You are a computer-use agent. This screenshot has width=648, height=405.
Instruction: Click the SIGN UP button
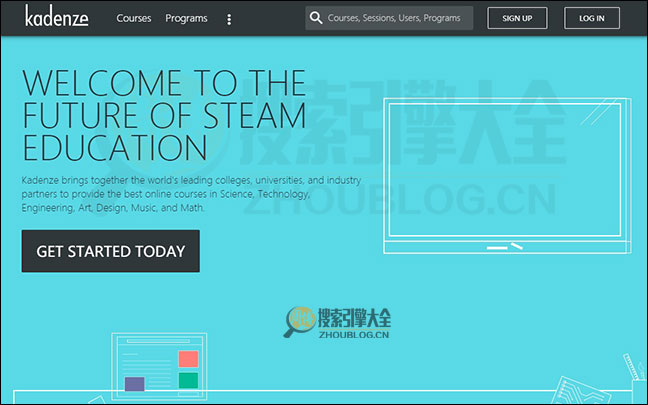[517, 18]
